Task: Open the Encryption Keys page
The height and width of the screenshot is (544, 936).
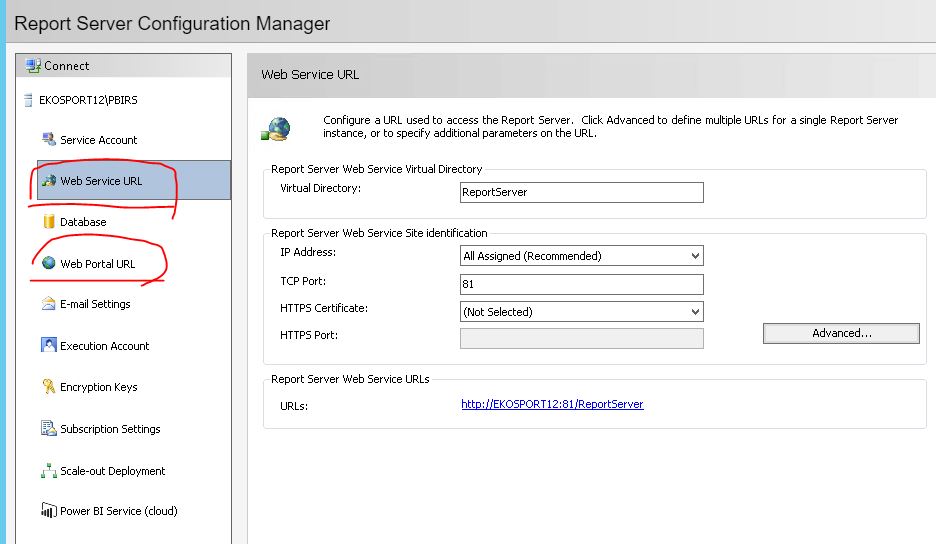Action: (x=98, y=387)
